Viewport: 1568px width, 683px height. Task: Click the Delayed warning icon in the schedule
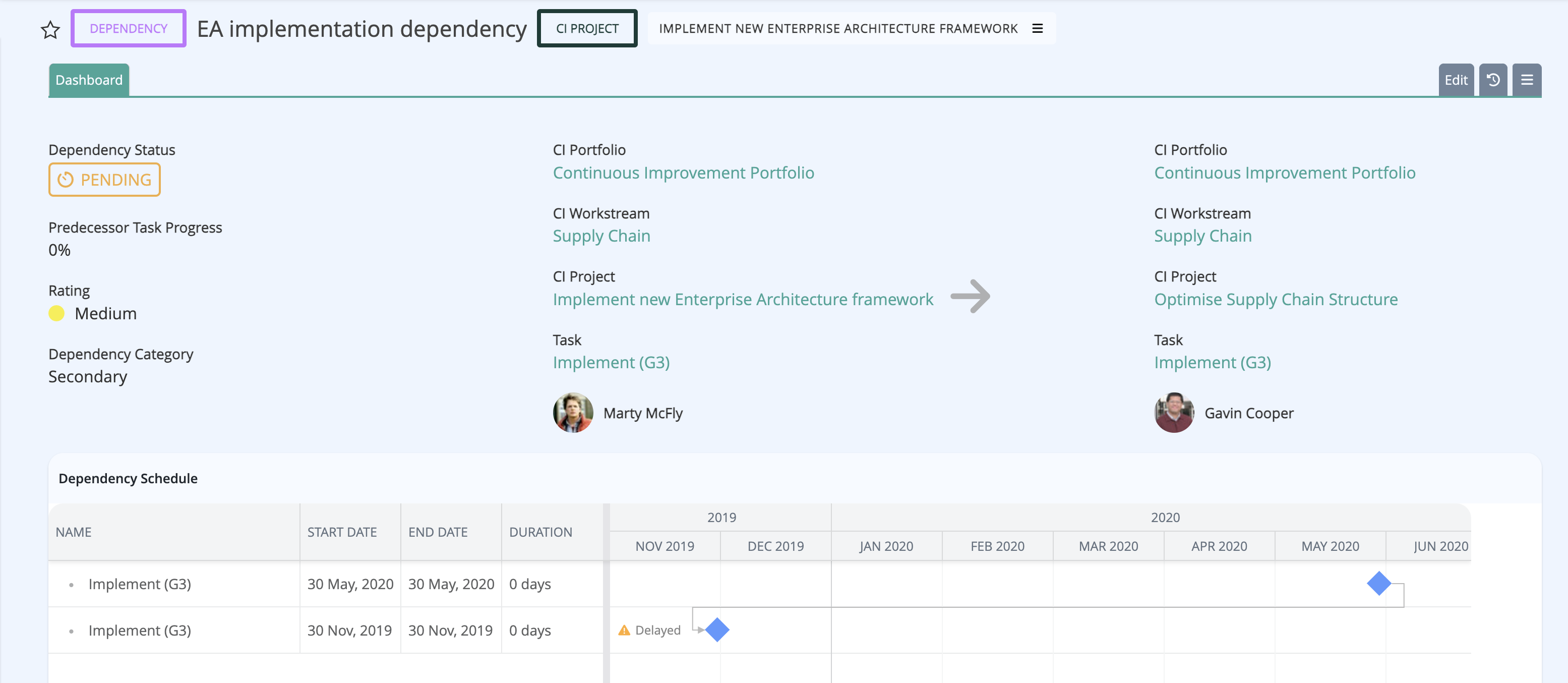point(624,630)
